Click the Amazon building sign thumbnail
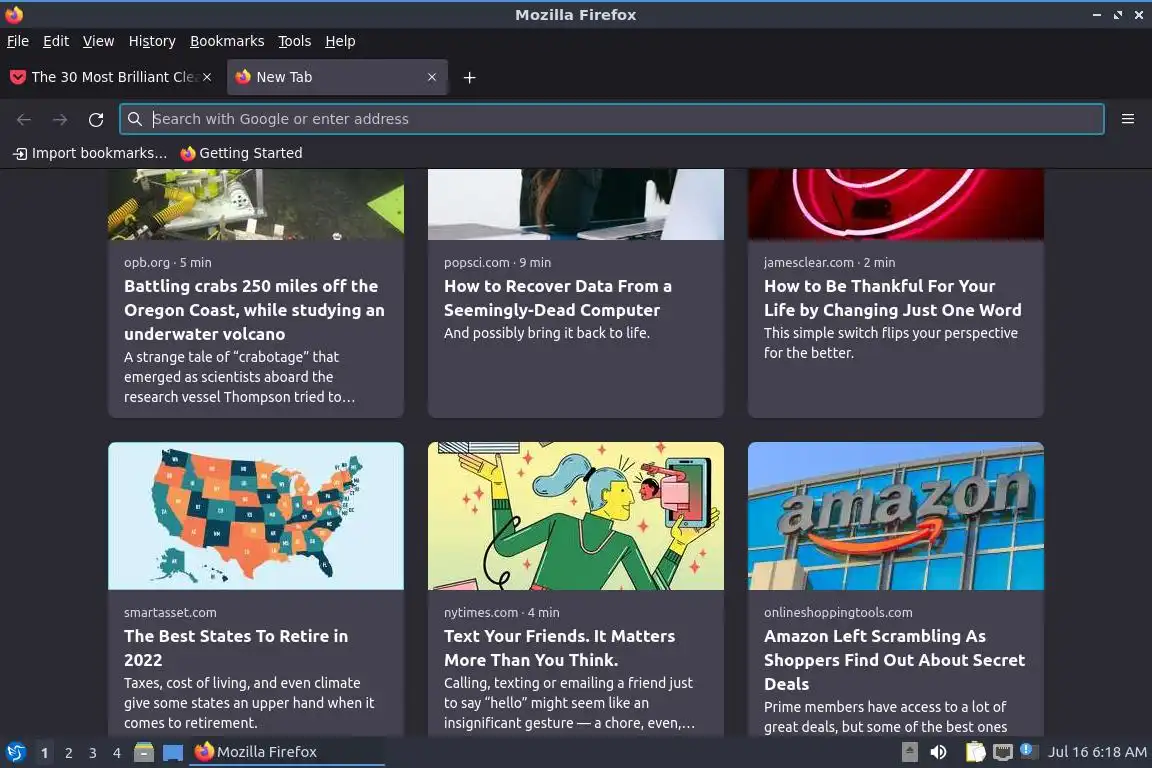 click(896, 516)
